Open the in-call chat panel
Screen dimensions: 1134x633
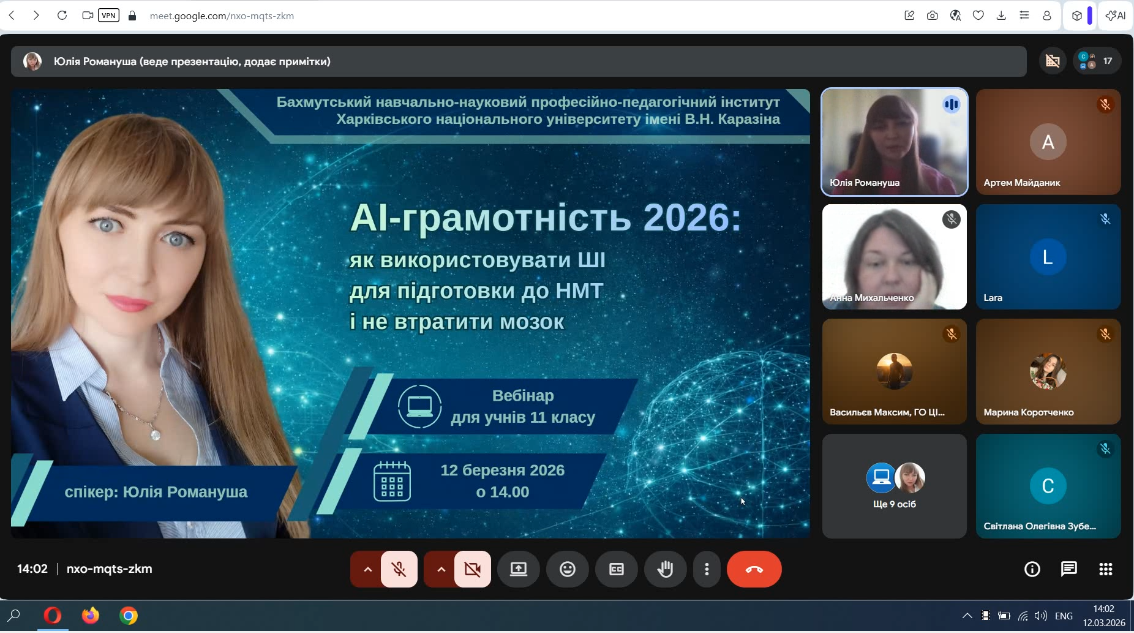[x=1069, y=569]
